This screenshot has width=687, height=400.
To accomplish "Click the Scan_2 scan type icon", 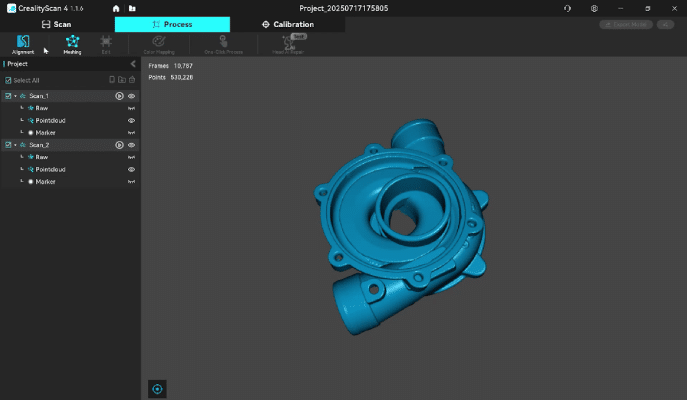I will tap(23, 145).
